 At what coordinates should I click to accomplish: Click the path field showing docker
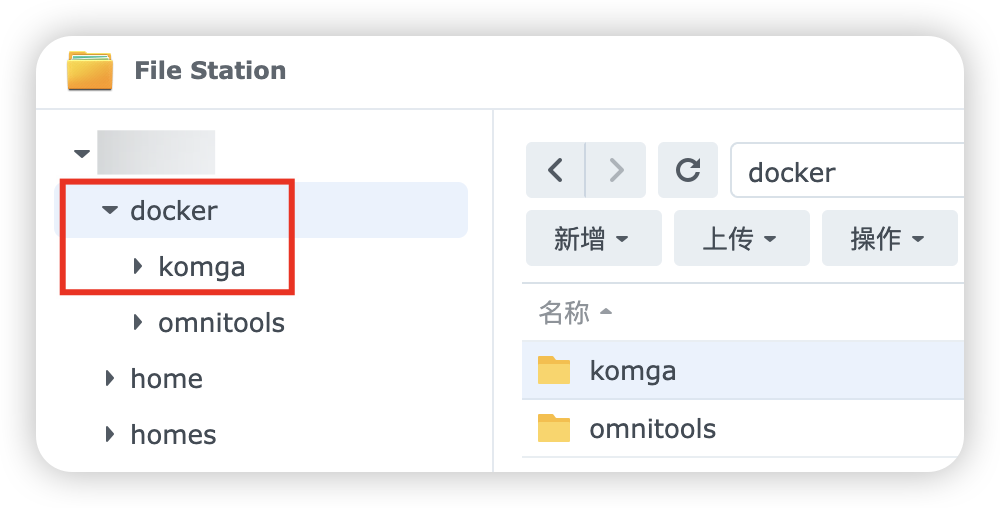[x=850, y=172]
